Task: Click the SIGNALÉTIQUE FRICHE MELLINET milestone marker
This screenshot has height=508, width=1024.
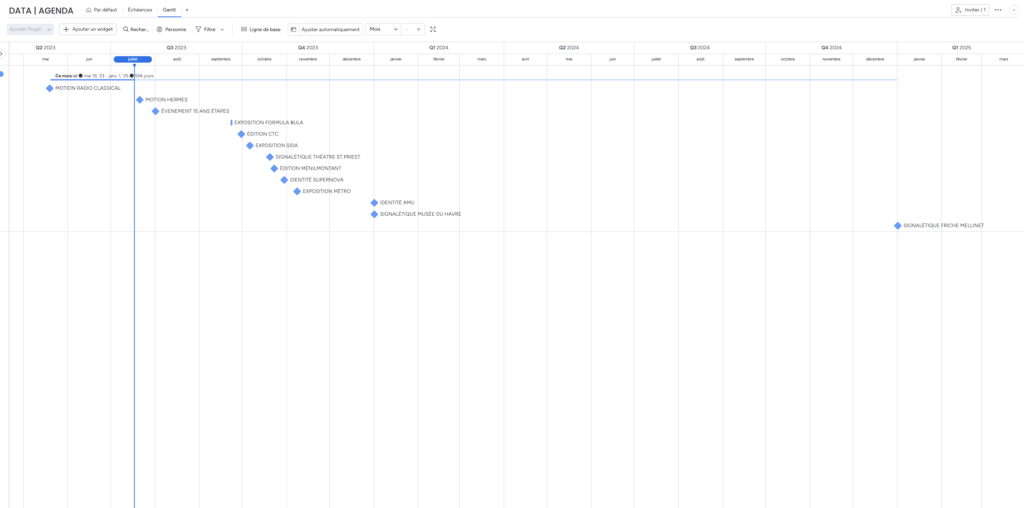Action: point(898,226)
